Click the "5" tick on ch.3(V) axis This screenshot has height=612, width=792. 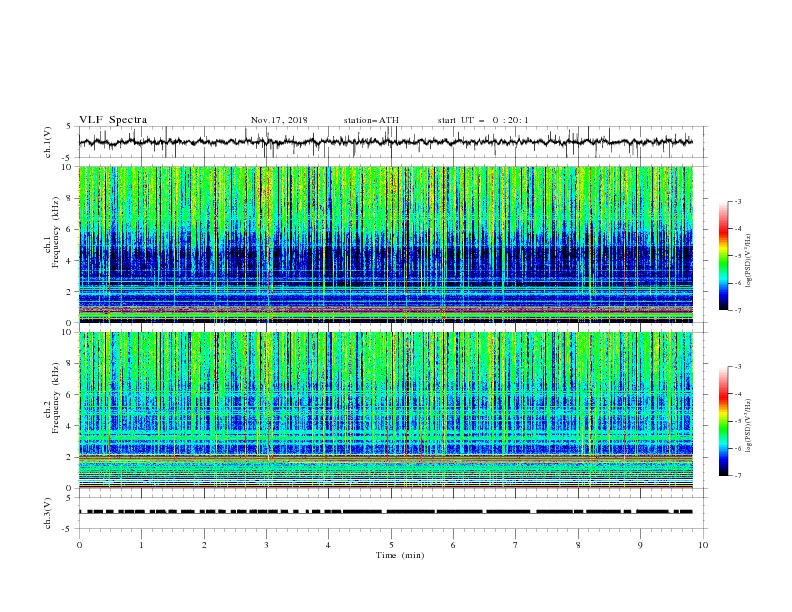[x=70, y=498]
